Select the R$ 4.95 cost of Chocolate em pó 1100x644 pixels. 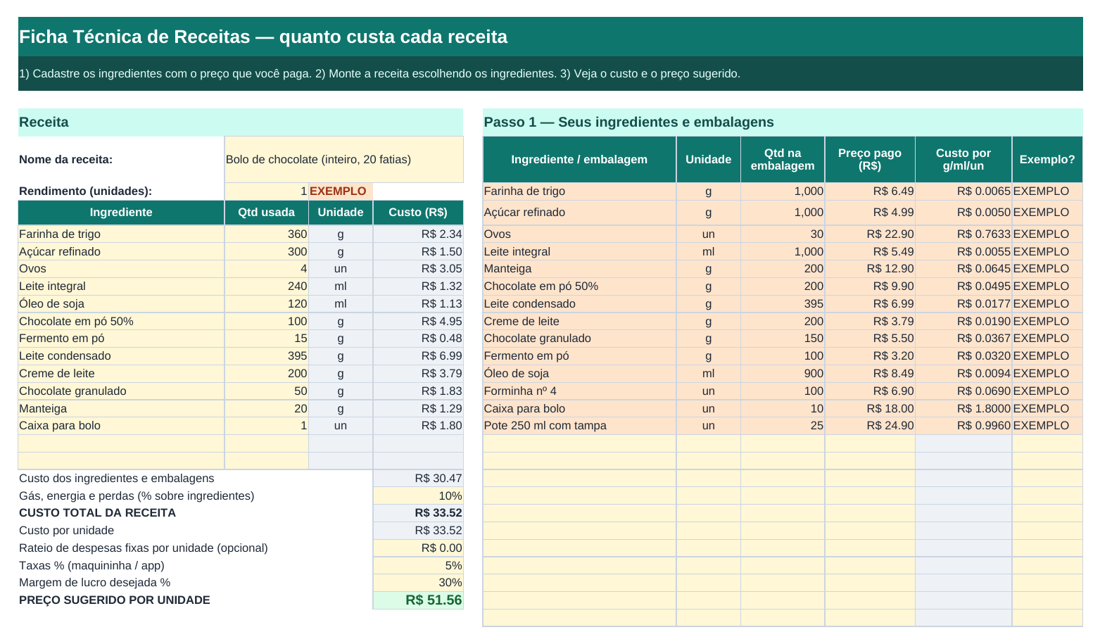click(418, 321)
